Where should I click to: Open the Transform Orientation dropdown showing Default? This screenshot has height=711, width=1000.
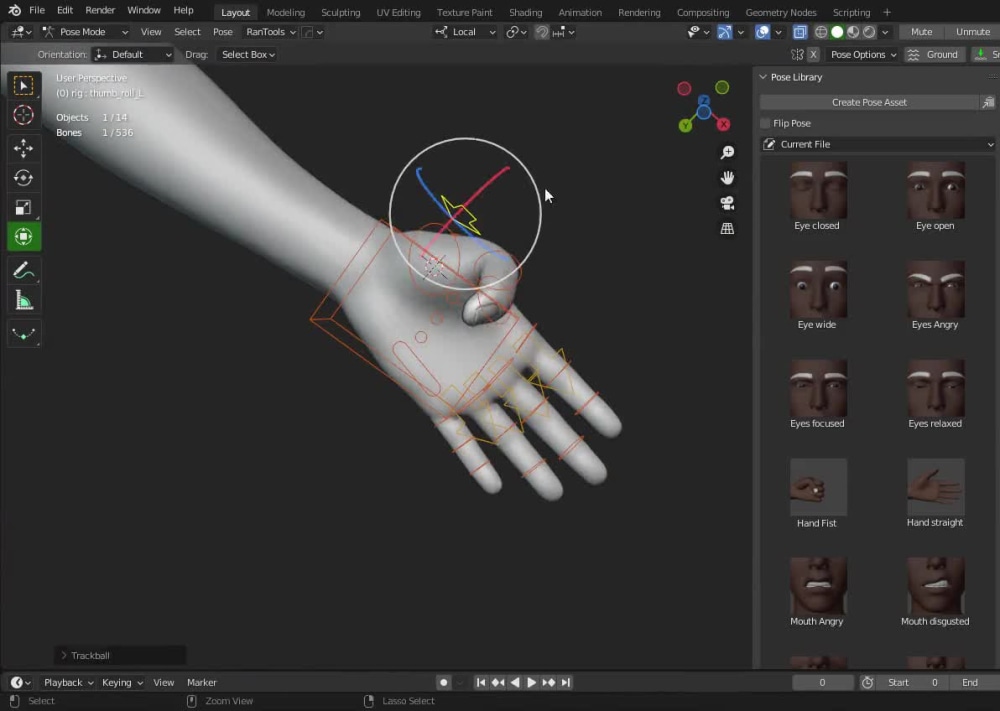[x=133, y=54]
